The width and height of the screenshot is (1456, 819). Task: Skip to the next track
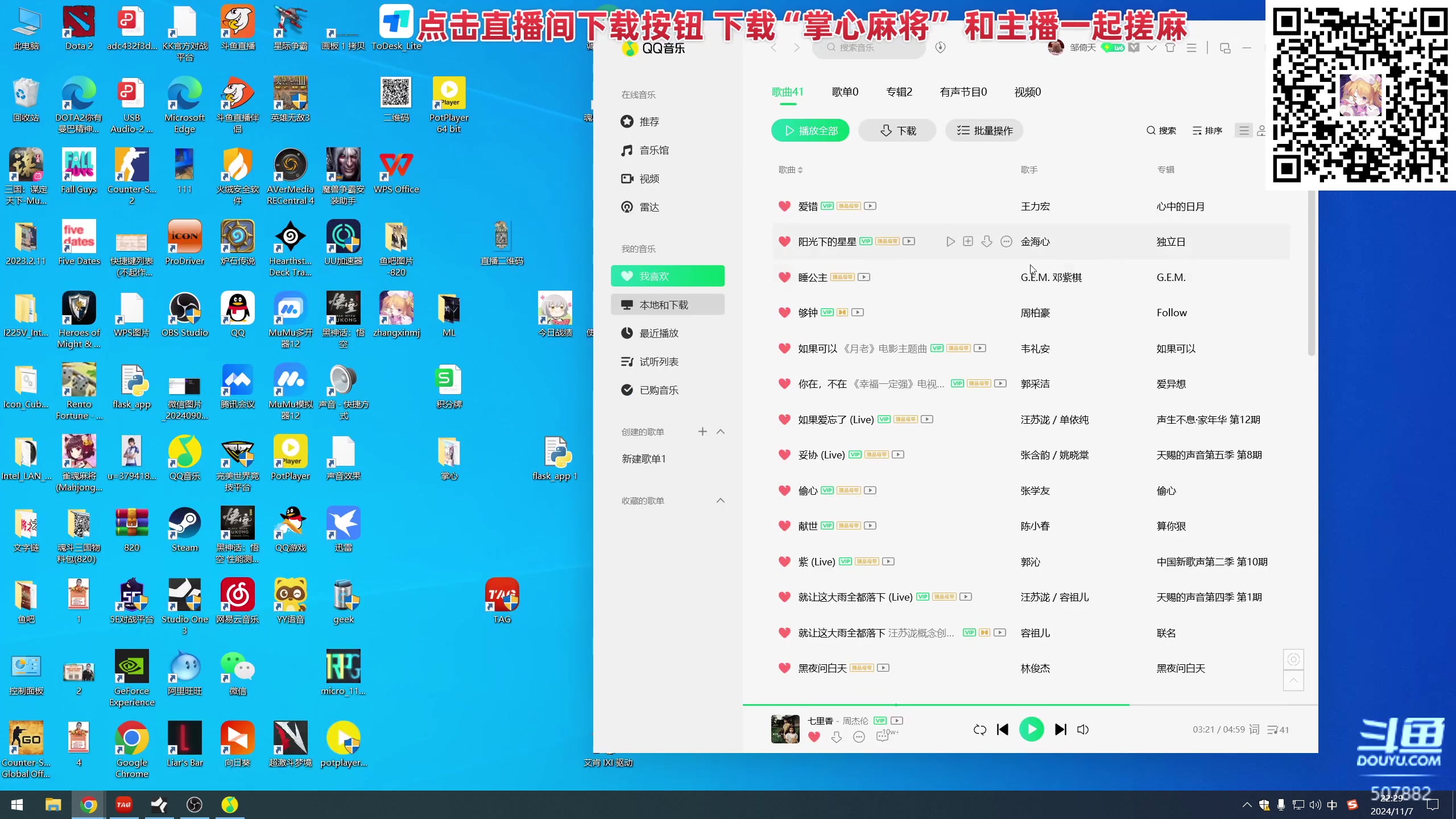click(1061, 730)
